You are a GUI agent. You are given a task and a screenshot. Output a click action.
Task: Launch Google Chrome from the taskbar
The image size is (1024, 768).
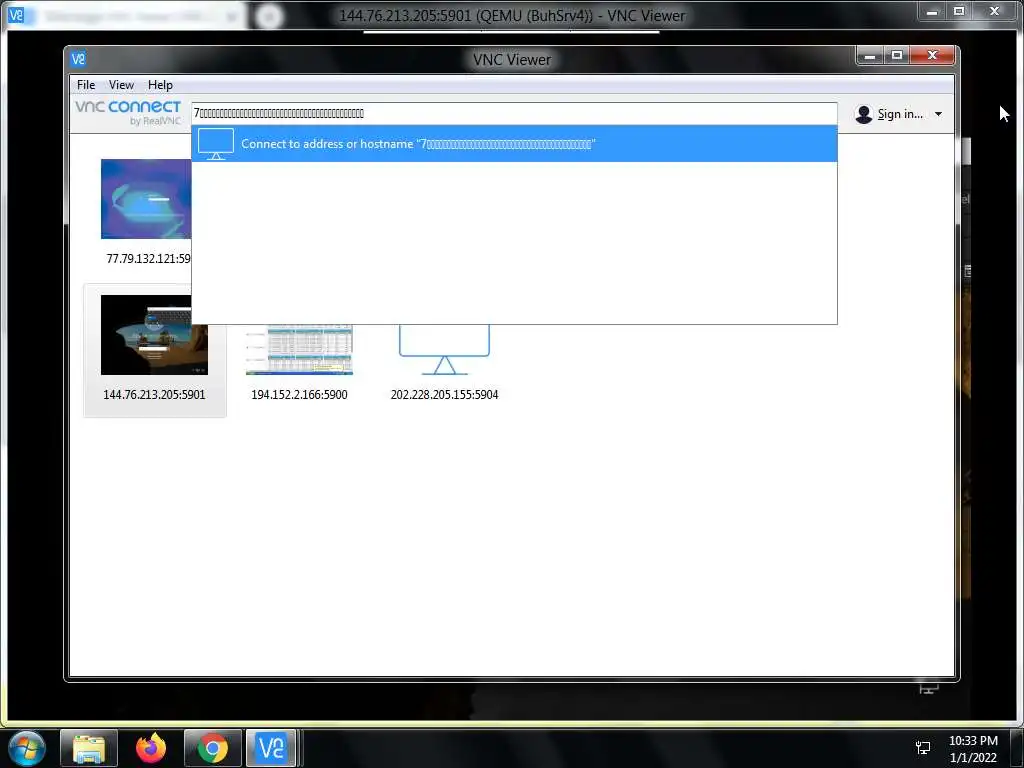point(213,748)
